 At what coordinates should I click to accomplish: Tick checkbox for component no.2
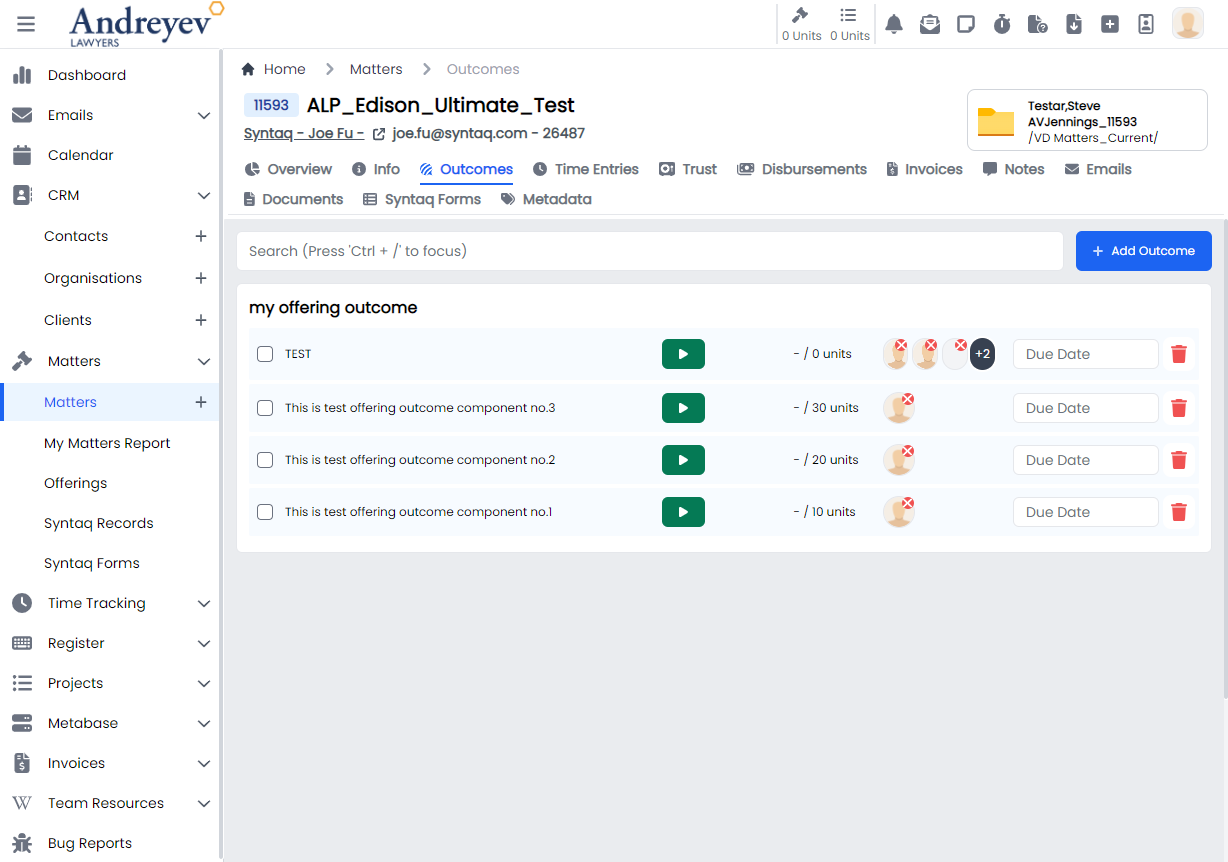coord(265,460)
